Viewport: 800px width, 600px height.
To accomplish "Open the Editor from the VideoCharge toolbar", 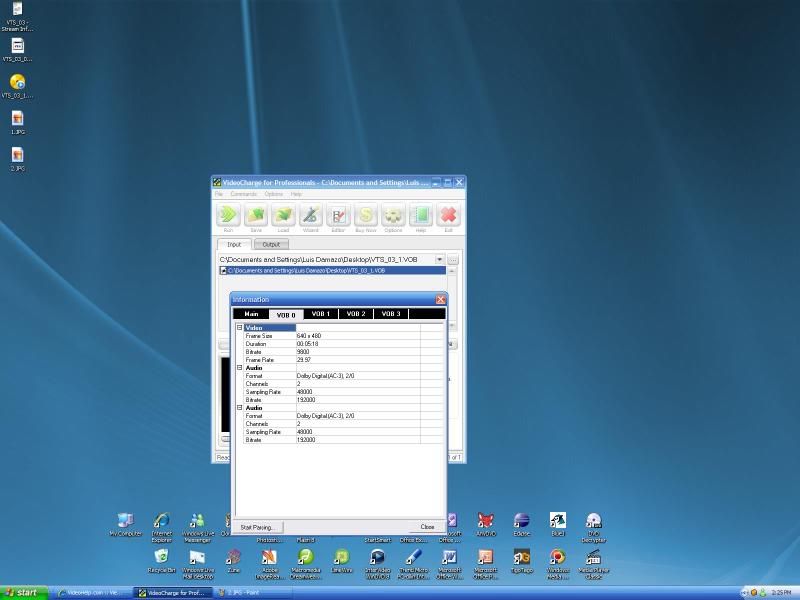I will pos(338,215).
